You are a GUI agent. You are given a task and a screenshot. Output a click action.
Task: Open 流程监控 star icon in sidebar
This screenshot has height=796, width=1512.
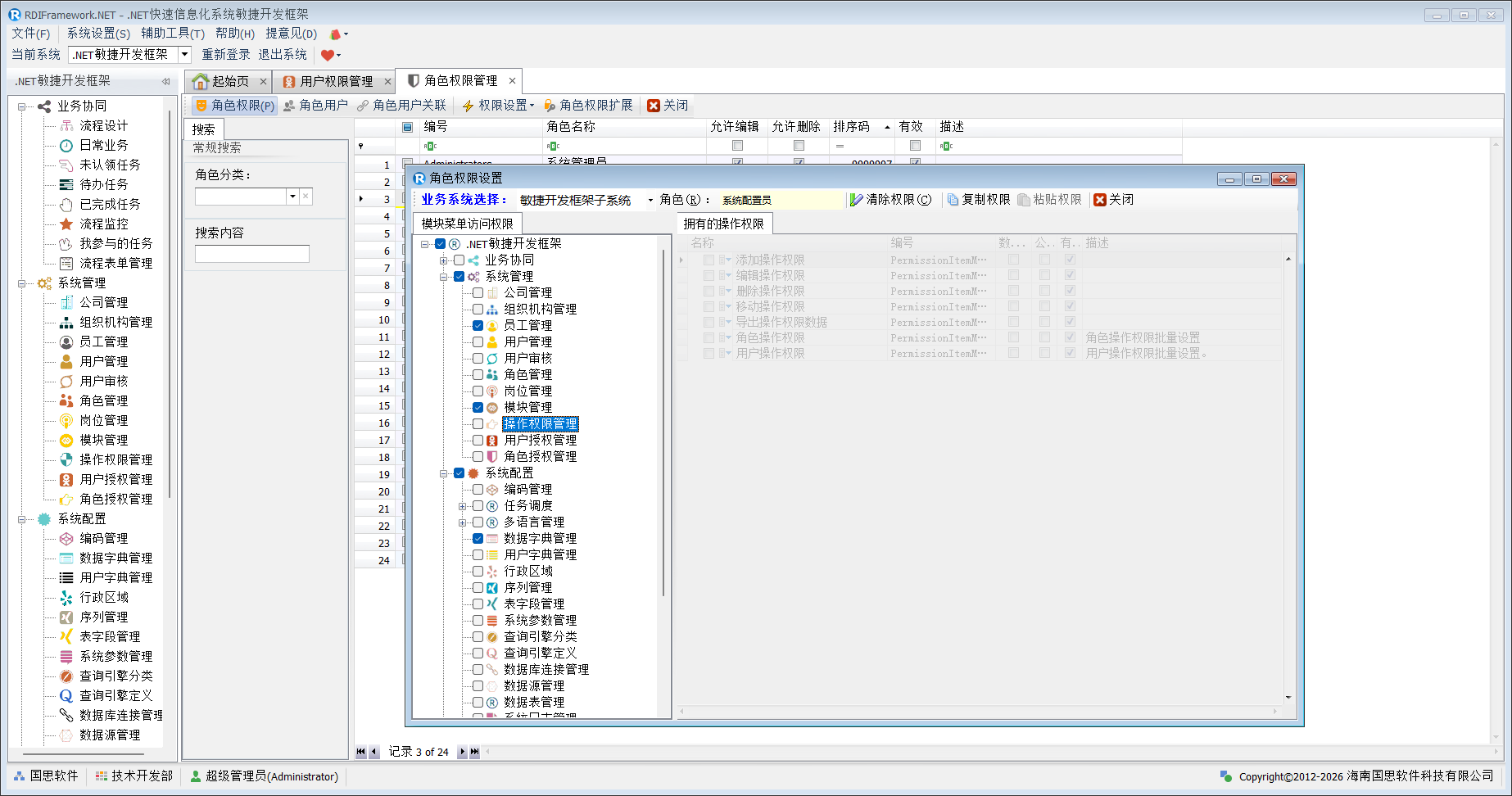pos(66,224)
